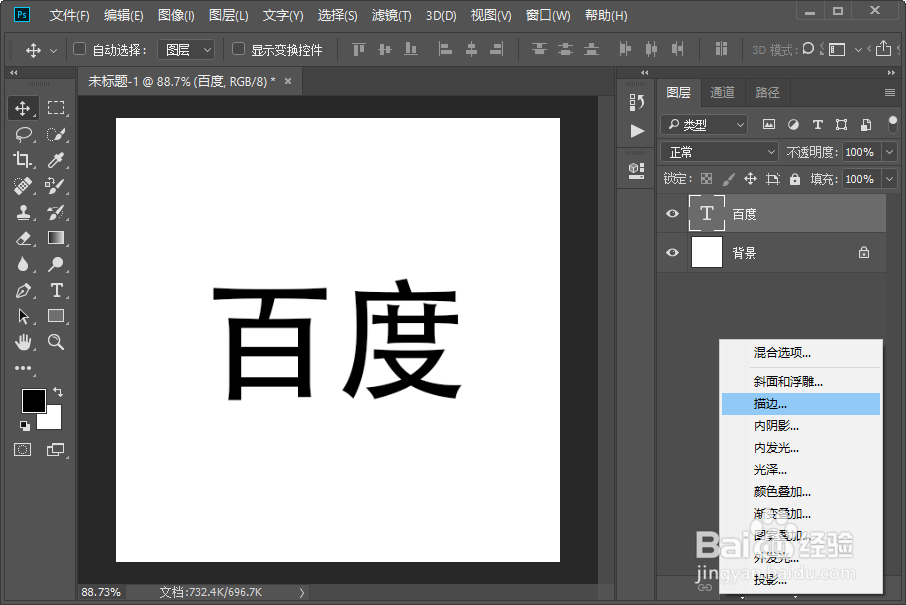Toggle the adjustment layer filter
The width and height of the screenshot is (906, 605).
tap(793, 124)
